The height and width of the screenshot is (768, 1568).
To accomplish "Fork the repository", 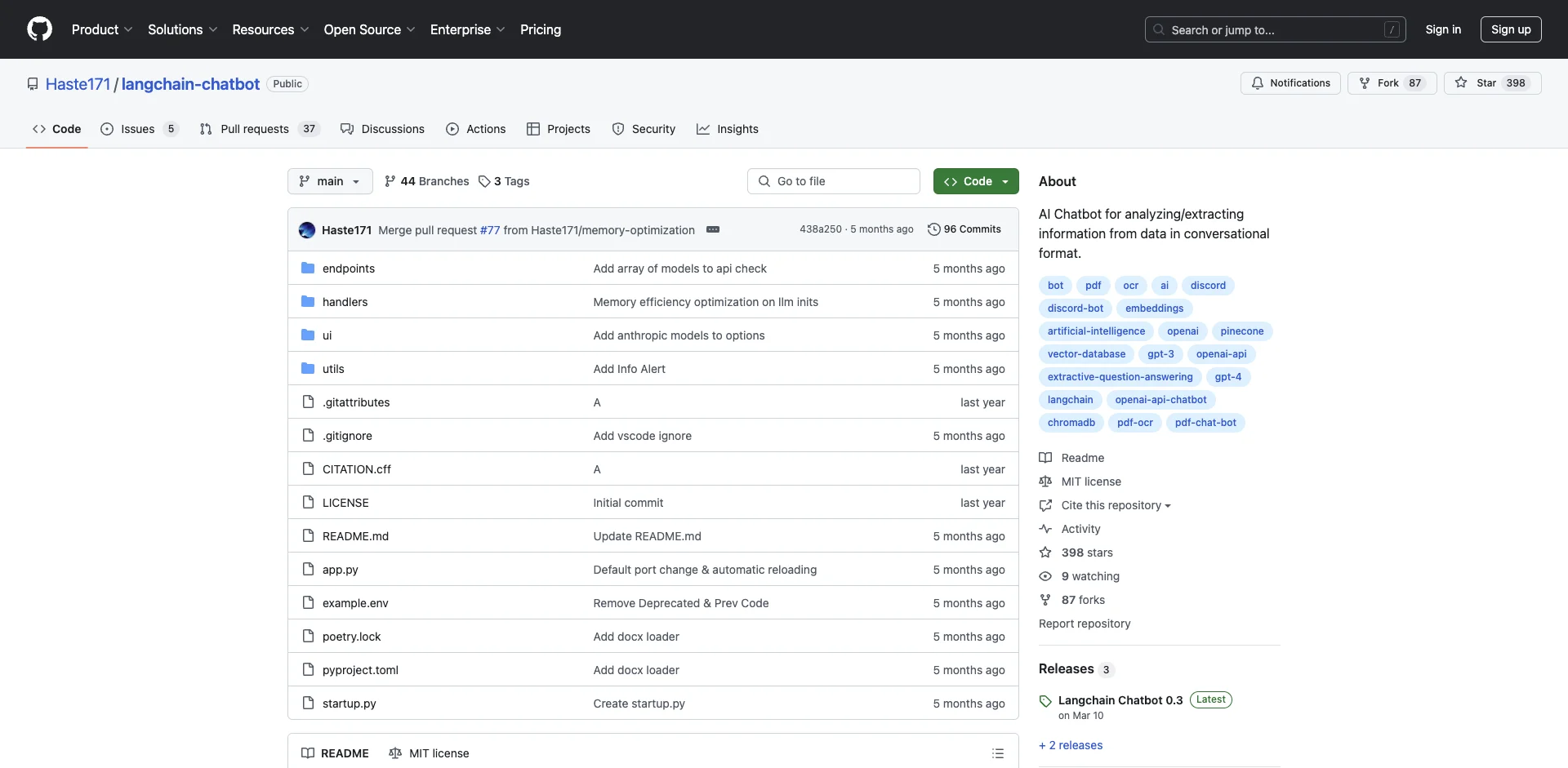I will coord(1392,83).
